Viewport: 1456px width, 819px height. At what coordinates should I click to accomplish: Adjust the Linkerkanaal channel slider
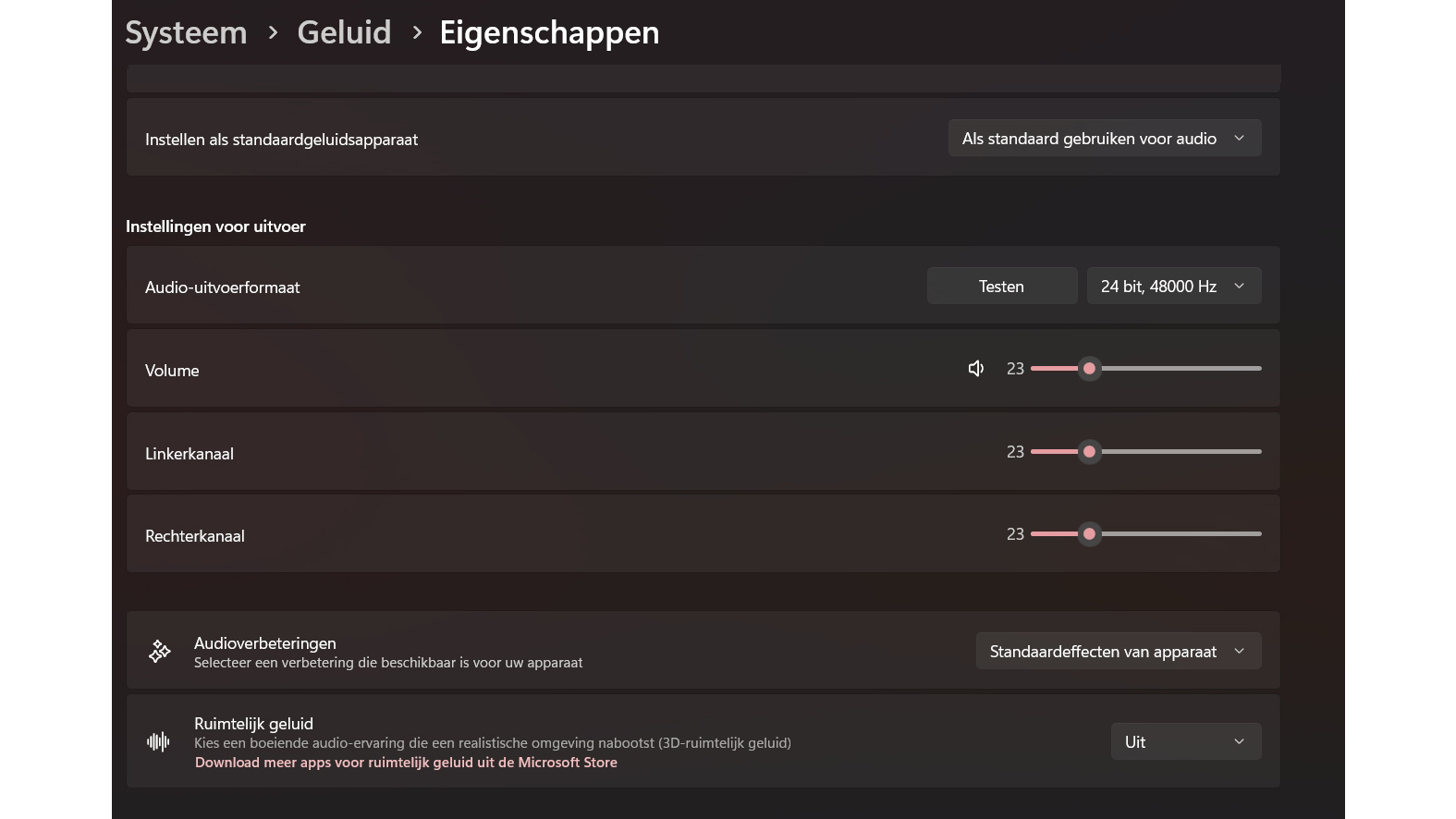point(1089,452)
